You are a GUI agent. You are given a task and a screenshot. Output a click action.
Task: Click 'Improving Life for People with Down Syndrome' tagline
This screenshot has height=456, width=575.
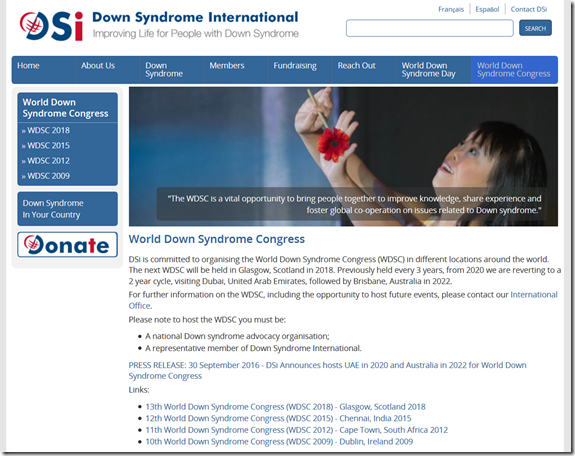point(195,34)
